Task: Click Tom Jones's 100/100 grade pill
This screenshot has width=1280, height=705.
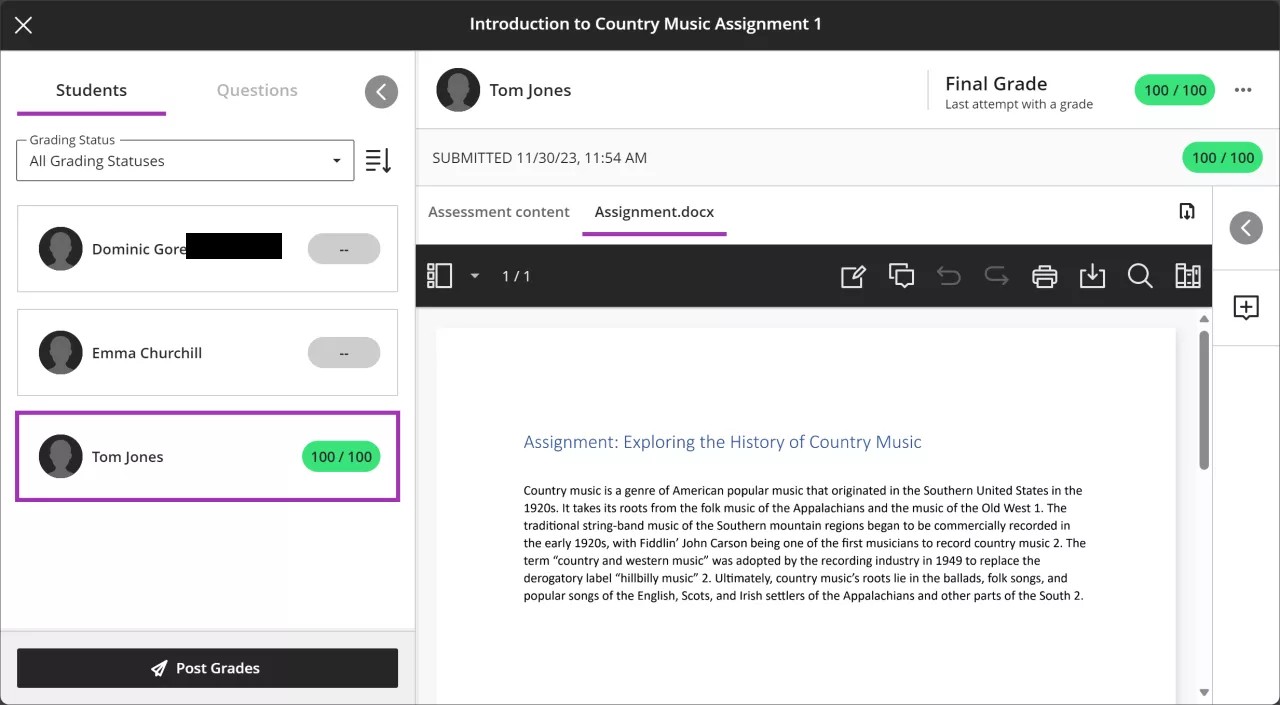Action: [341, 456]
